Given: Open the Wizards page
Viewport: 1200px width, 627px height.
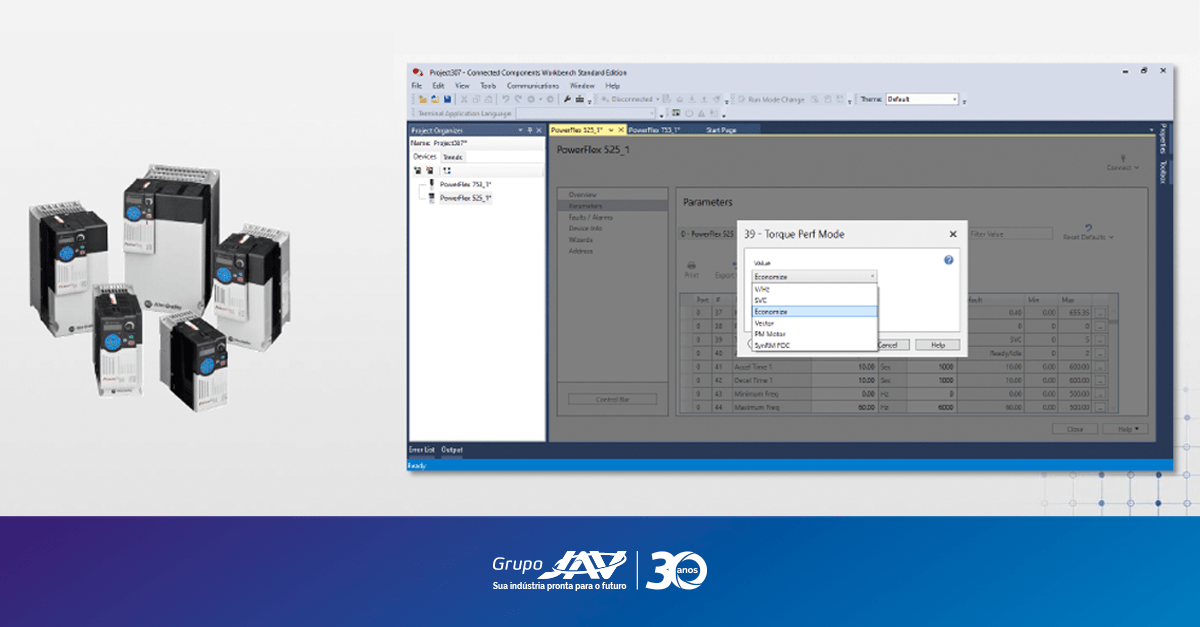Looking at the screenshot, I should 580,240.
